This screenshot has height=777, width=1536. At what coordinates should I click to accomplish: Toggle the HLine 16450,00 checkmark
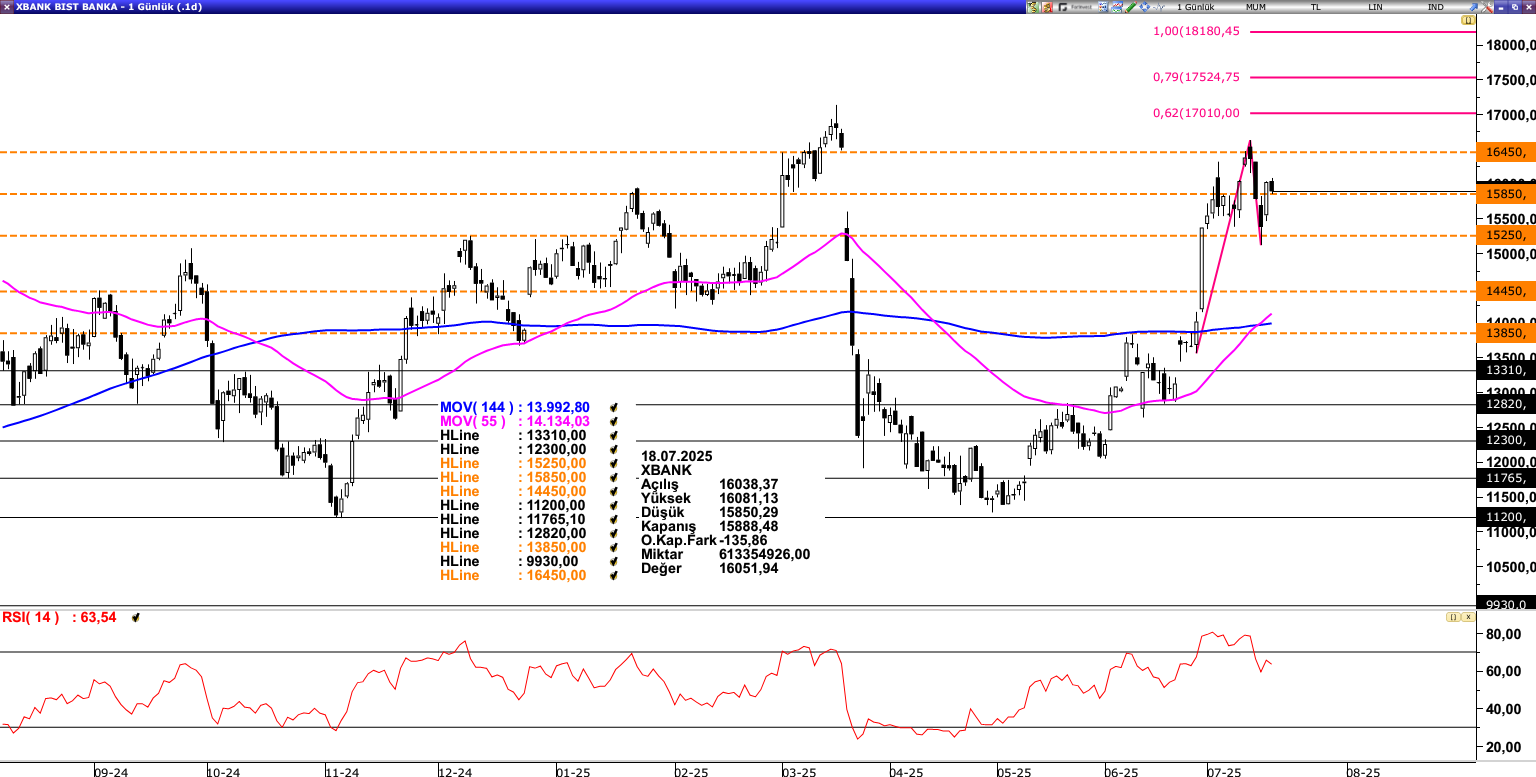614,576
